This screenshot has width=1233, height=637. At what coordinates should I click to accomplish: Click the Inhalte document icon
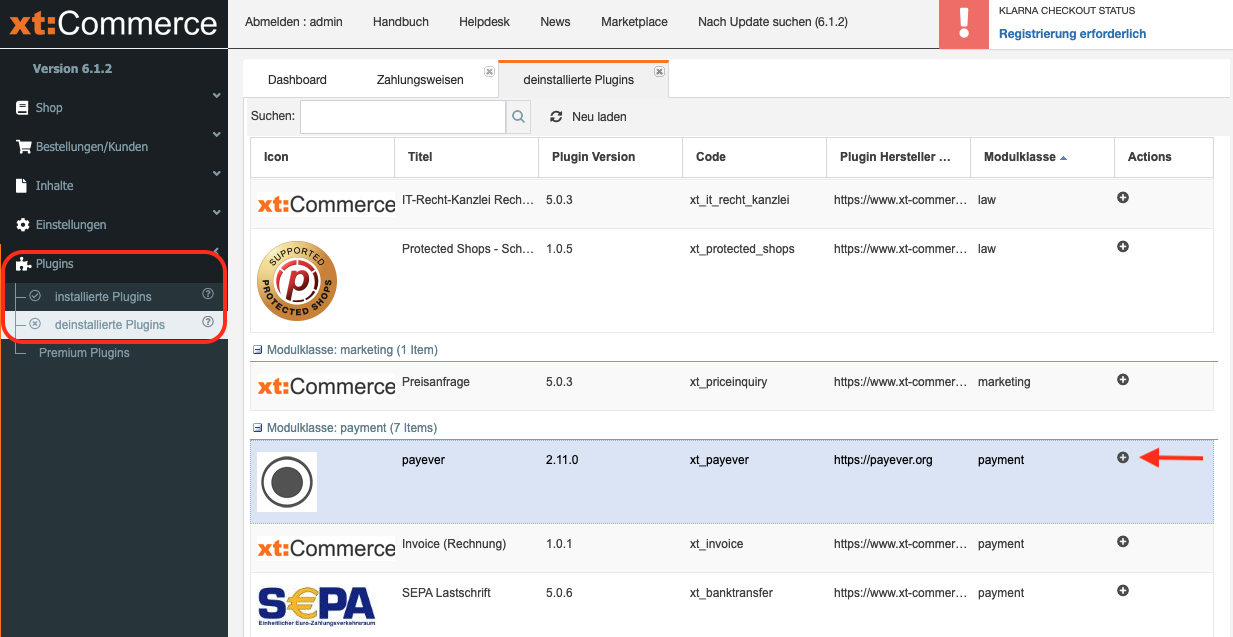[22, 186]
